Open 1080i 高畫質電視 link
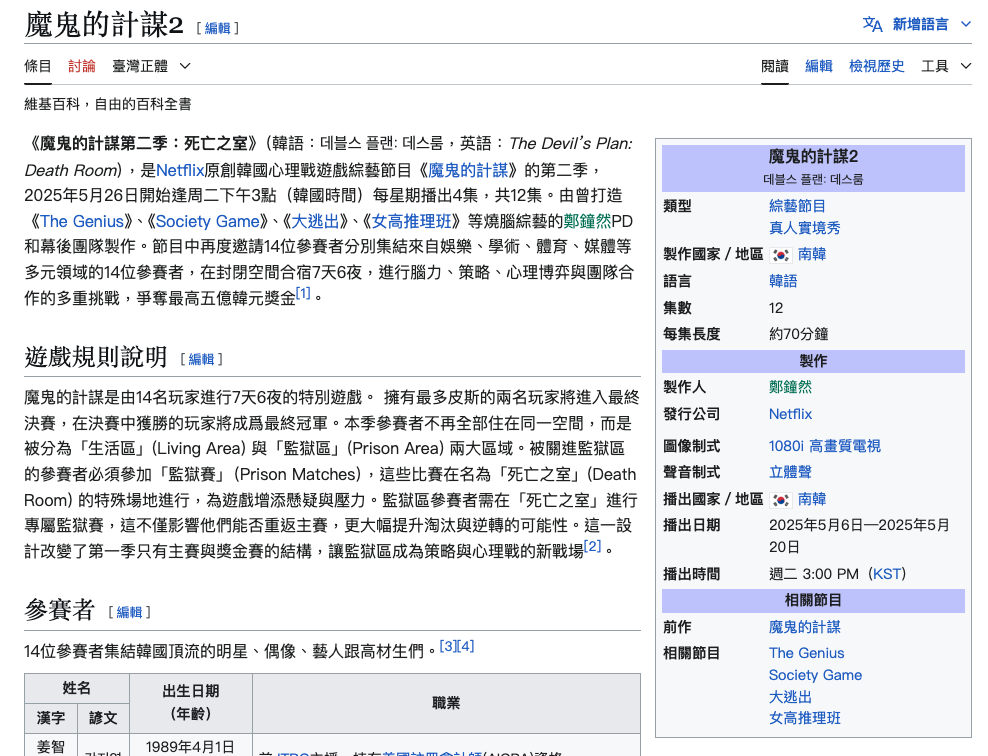988x756 pixels. [825, 446]
